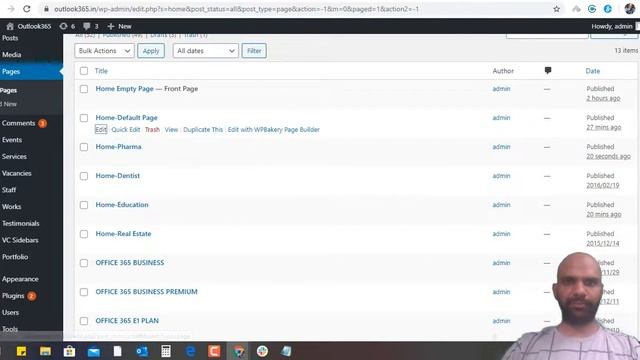Open the Grammarly extension icon
Screen dimensions: 640x360
coord(592,9)
